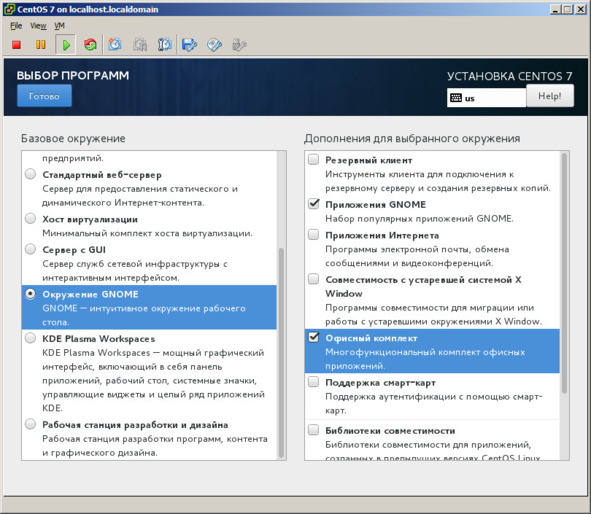Select Рабочая станция разработки и дизайна radio button
This screenshot has height=514, width=591.
(31, 424)
